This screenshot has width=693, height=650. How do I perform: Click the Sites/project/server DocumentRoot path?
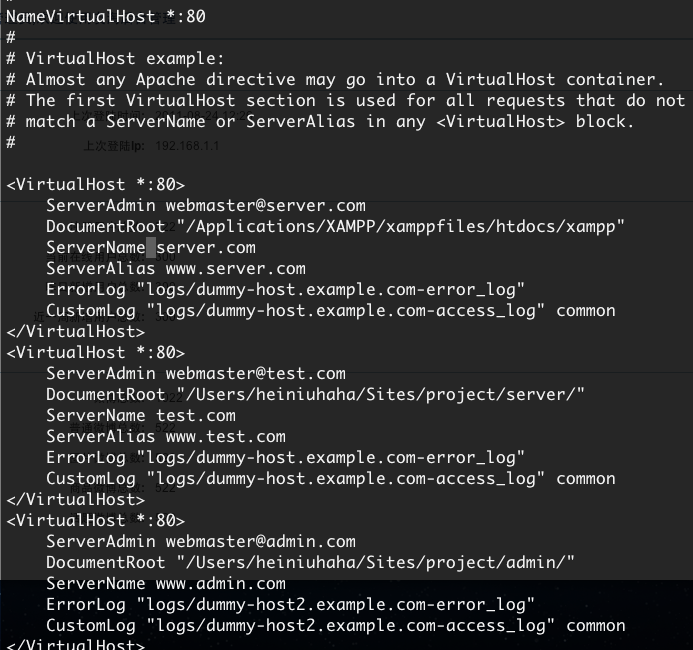click(381, 395)
